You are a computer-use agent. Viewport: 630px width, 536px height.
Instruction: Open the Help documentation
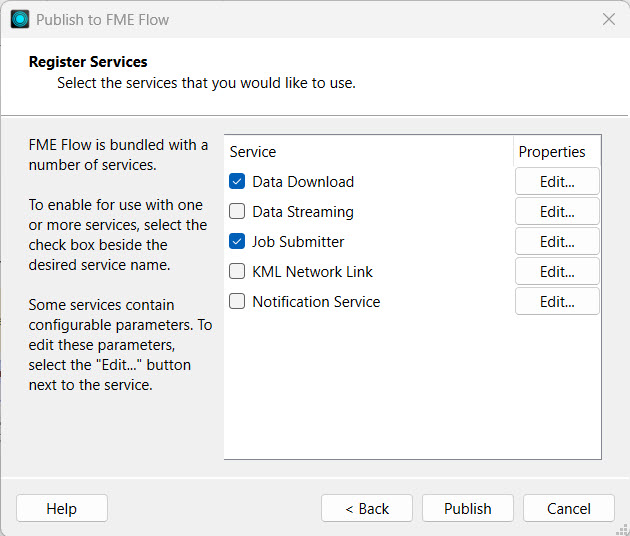(62, 509)
